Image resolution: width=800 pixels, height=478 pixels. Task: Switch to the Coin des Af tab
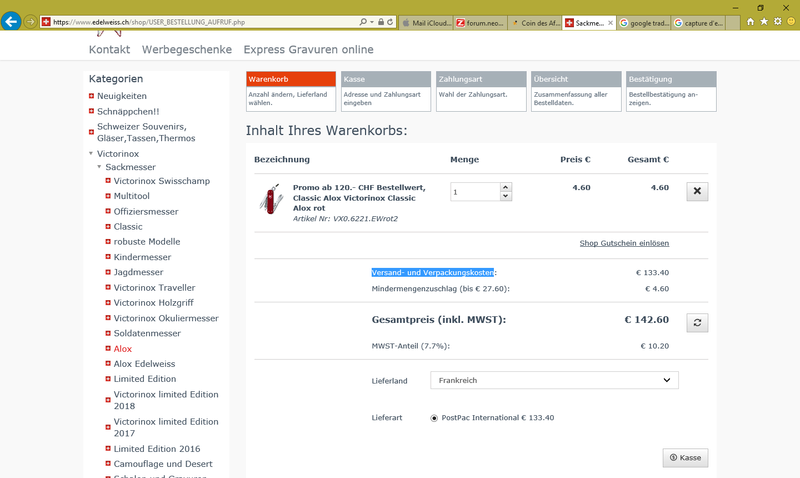[535, 23]
